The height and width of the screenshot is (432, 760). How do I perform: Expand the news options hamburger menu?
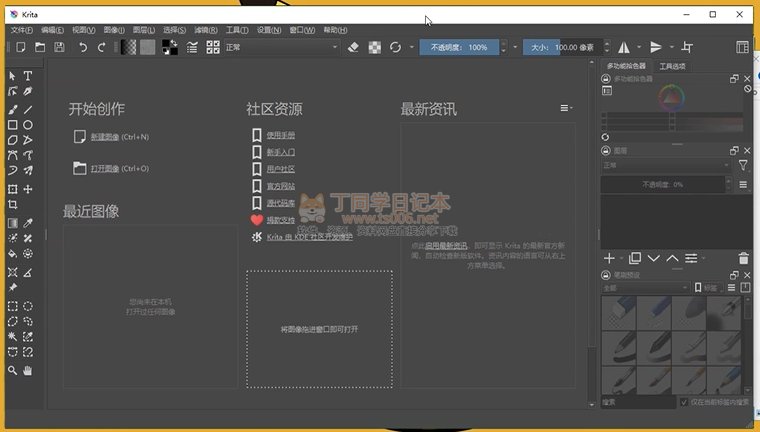[566, 108]
